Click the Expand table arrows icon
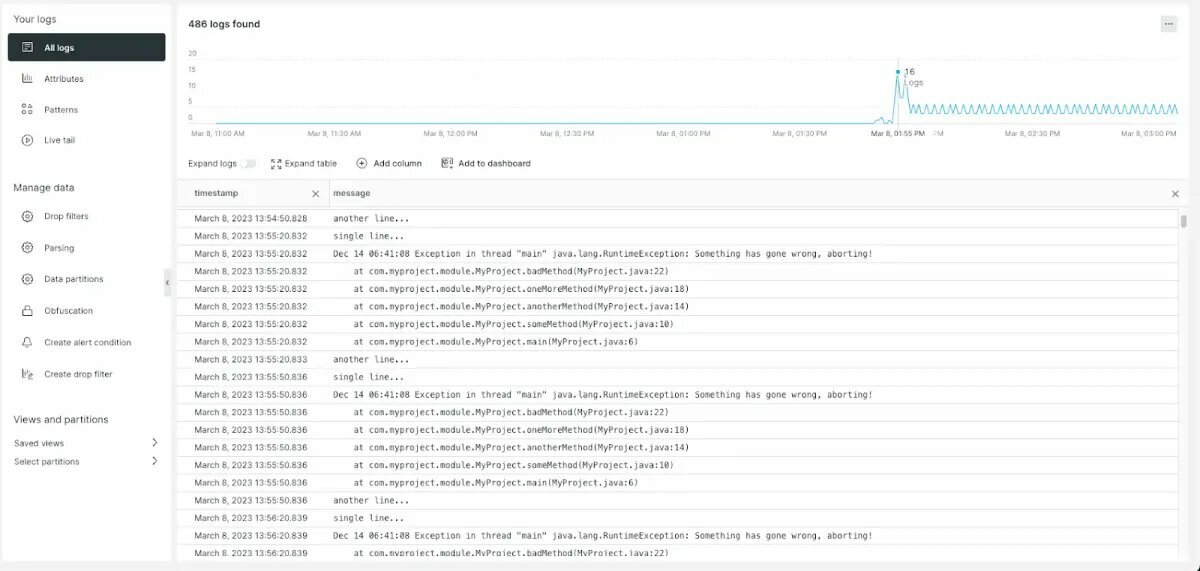Image resolution: width=1200 pixels, height=571 pixels. pyautogui.click(x=276, y=163)
